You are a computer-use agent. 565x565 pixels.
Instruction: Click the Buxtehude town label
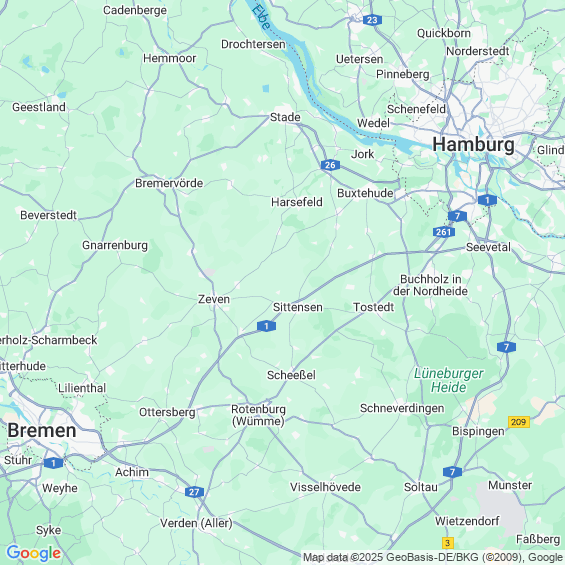point(365,193)
